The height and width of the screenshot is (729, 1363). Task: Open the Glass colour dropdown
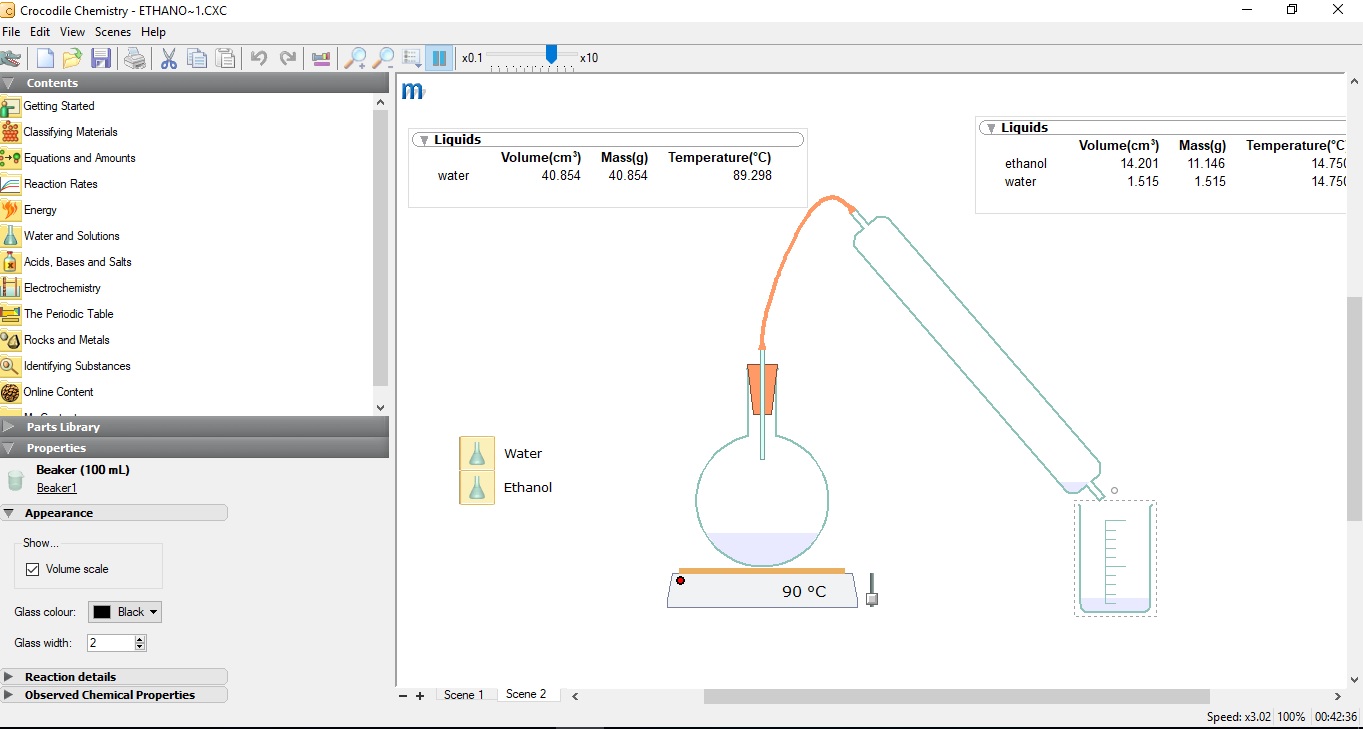pyautogui.click(x=125, y=612)
